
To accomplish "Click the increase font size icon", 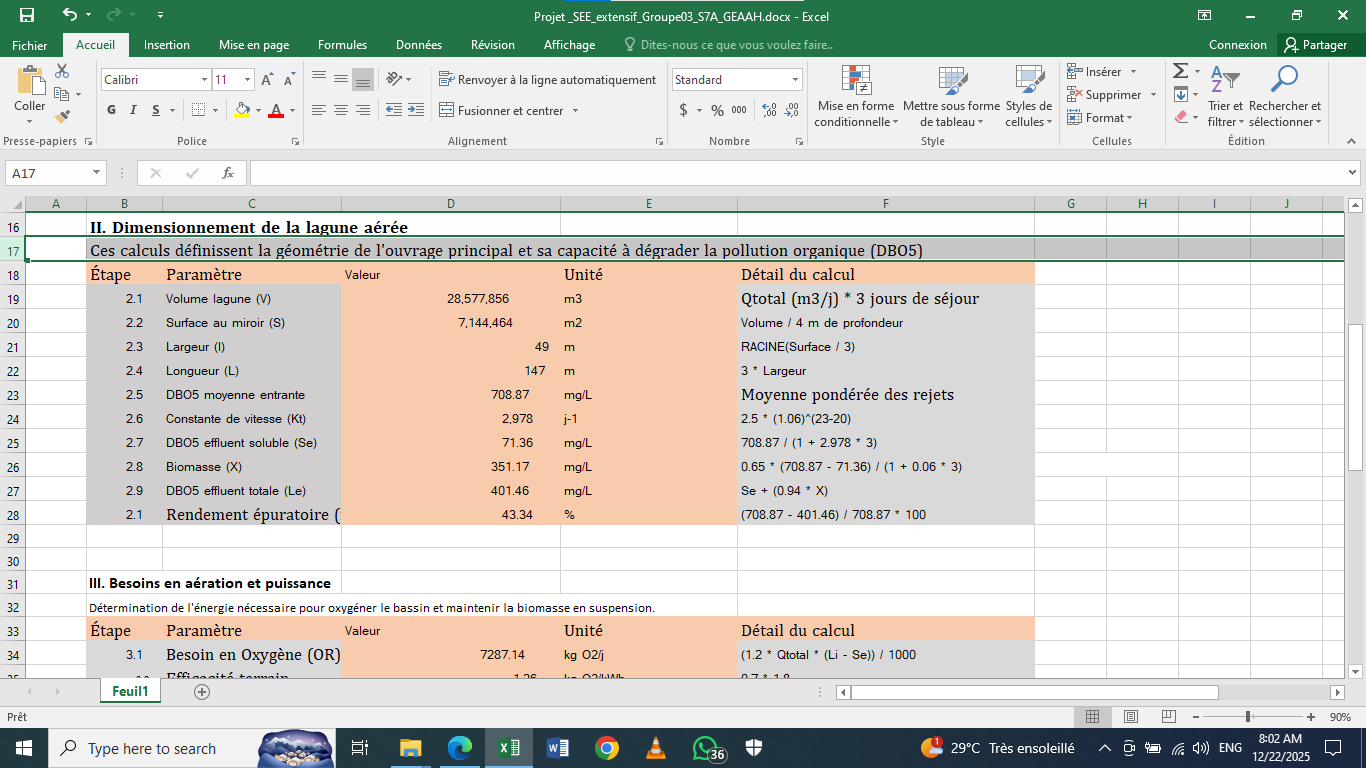I will [267, 80].
